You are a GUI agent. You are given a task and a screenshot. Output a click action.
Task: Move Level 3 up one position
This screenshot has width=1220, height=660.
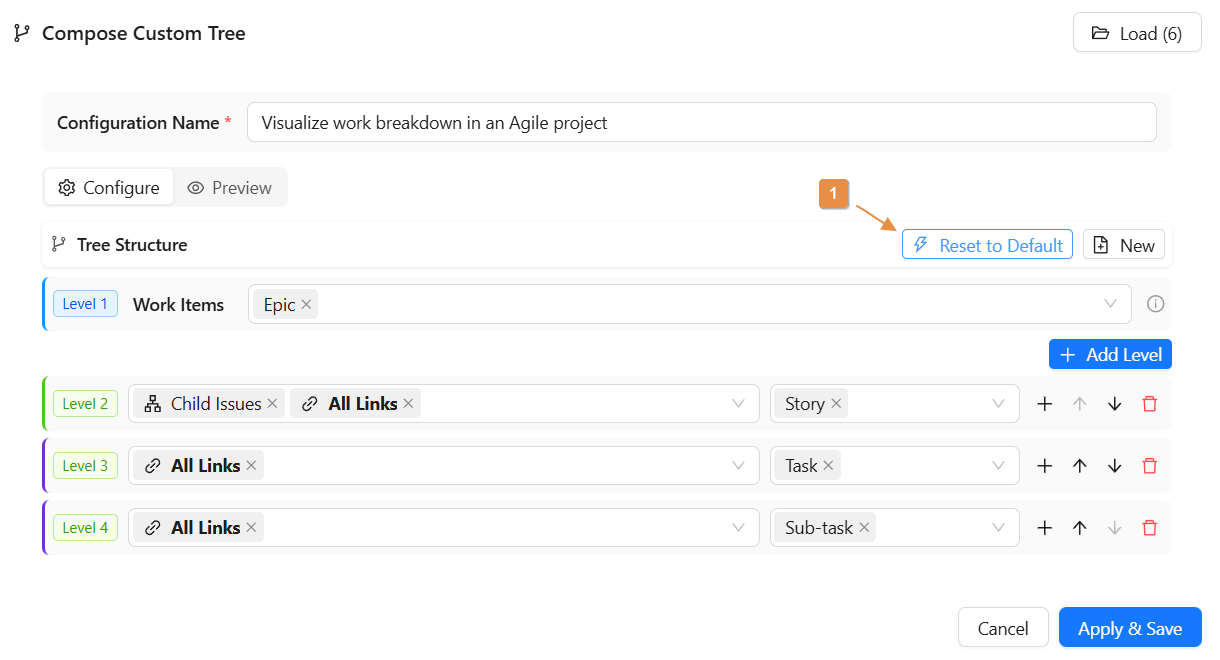[1080, 466]
